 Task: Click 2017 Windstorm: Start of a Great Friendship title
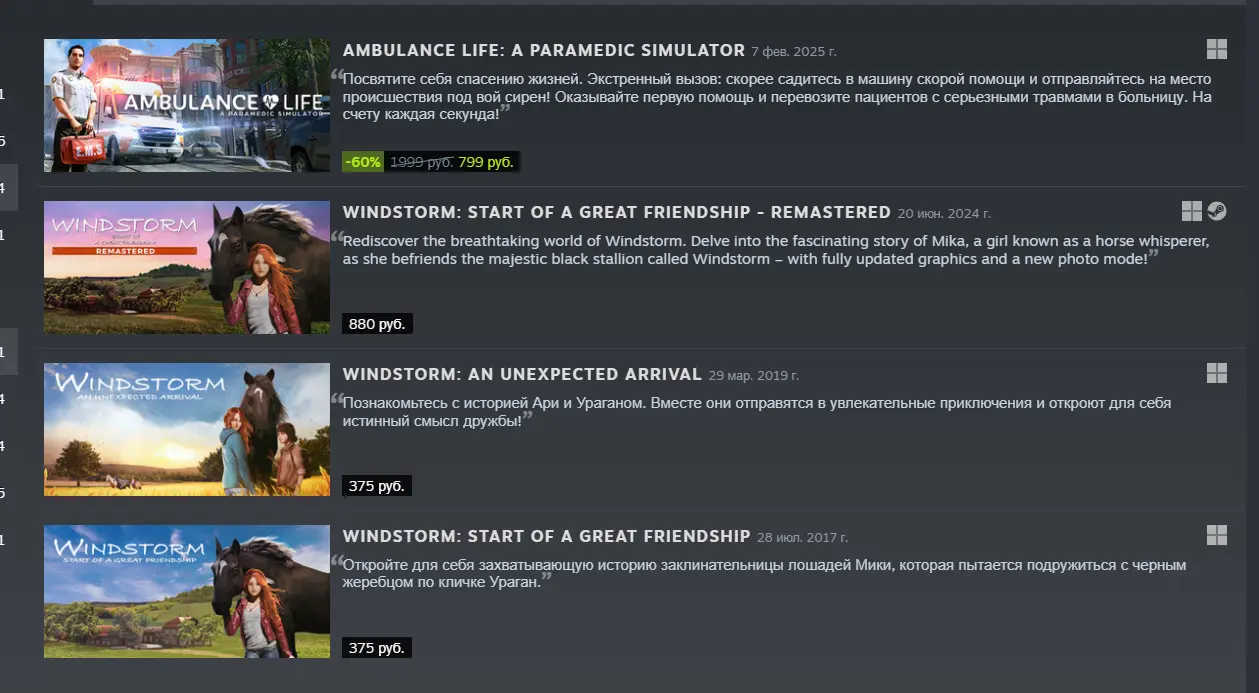(546, 536)
